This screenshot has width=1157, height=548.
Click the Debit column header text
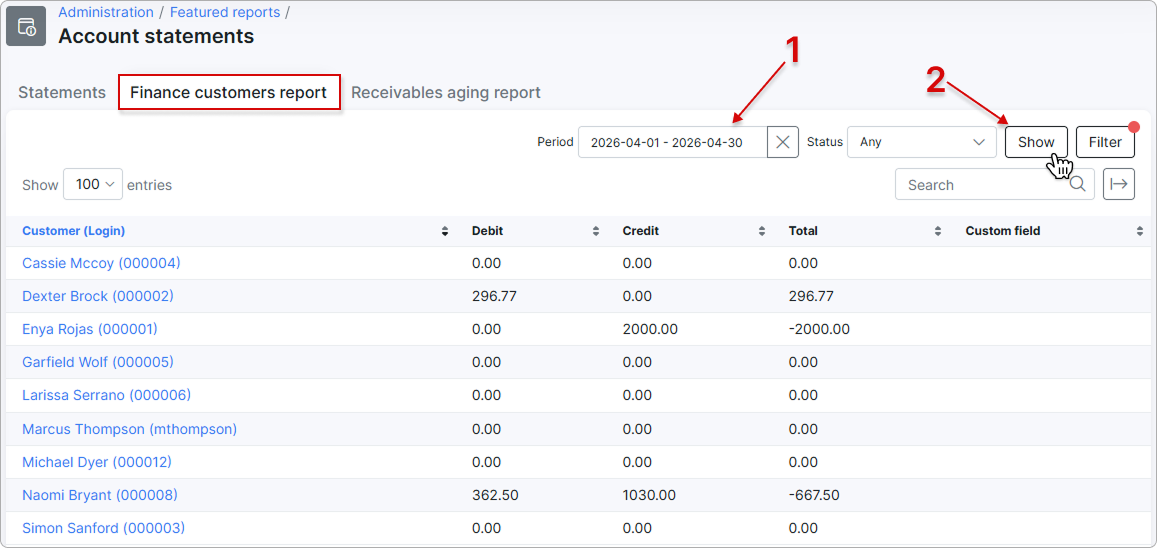click(488, 231)
